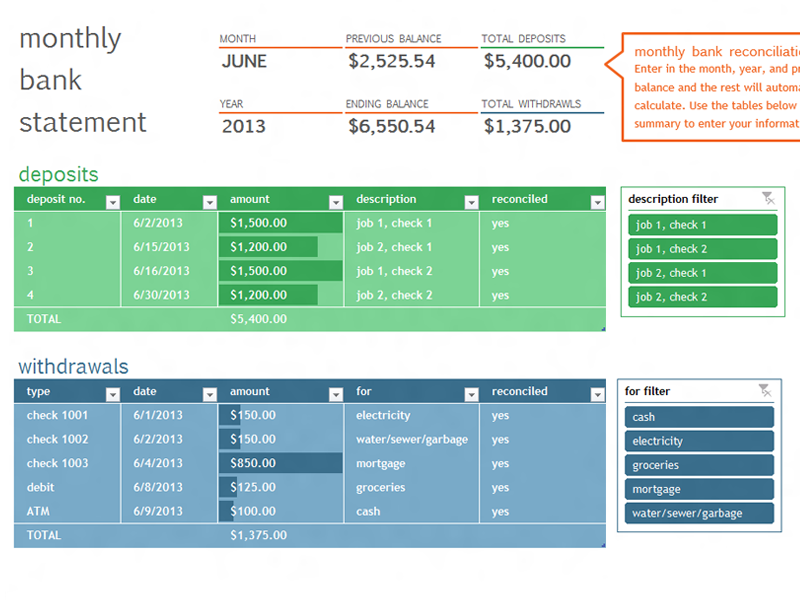Select the 'water/sewer/garbage' cell in withdrawals table
800x600 pixels.
[x=412, y=439]
